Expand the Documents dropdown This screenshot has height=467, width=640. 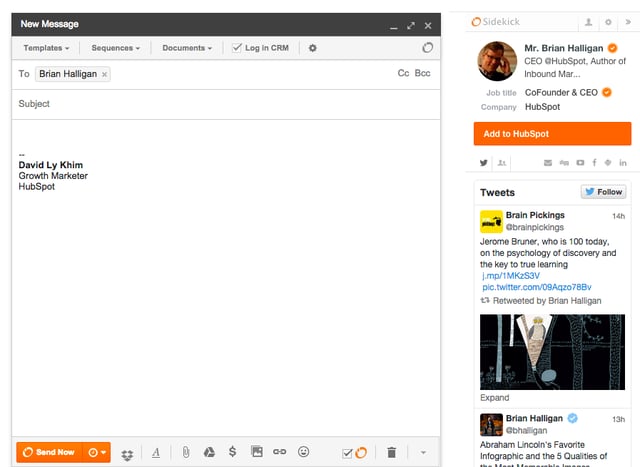pyautogui.click(x=187, y=48)
